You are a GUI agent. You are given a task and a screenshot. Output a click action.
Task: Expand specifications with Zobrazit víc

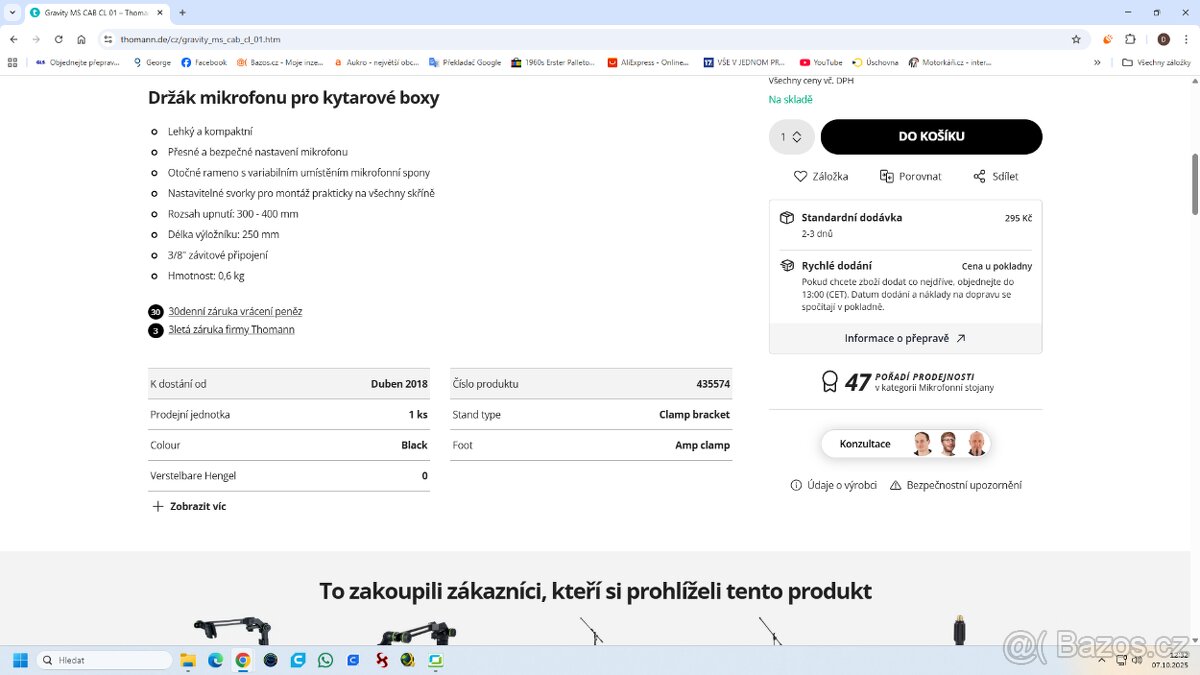coord(188,506)
